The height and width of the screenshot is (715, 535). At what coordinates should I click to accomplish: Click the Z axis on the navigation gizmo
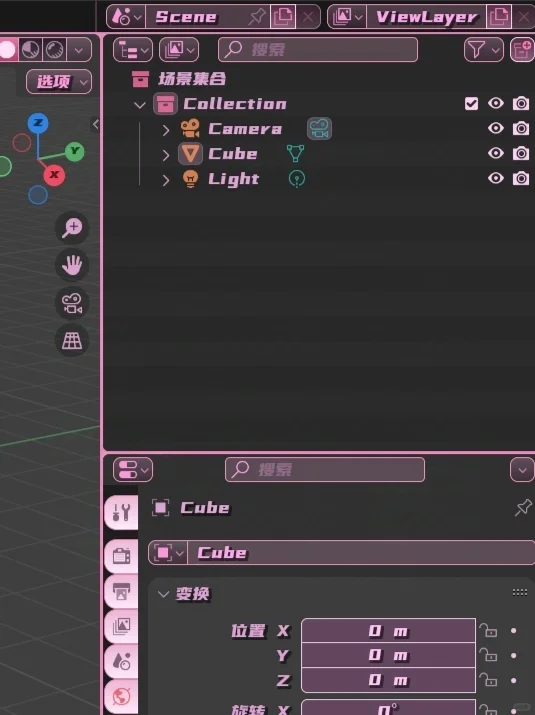click(x=38, y=123)
